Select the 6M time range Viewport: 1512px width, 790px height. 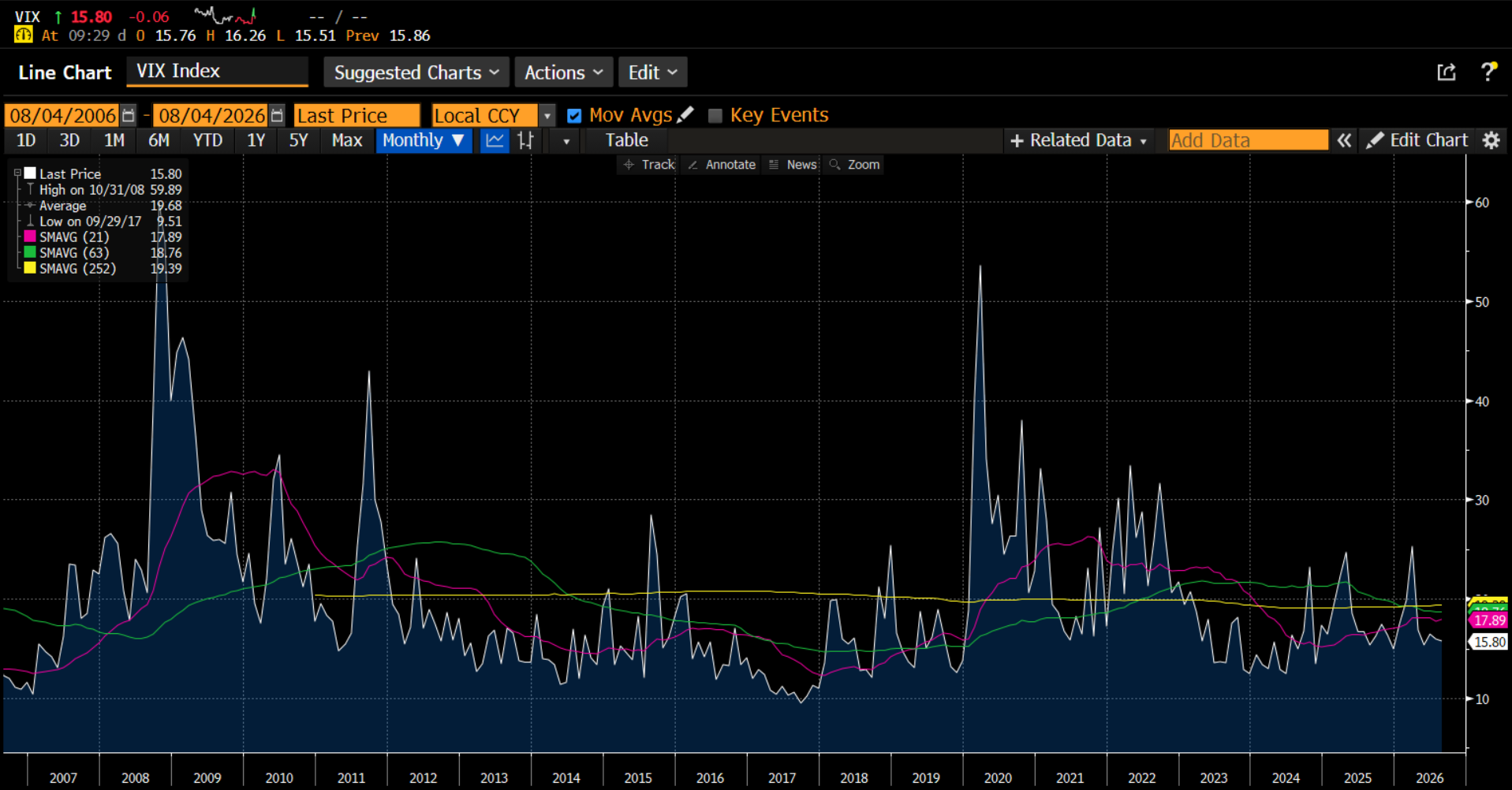pos(159,140)
